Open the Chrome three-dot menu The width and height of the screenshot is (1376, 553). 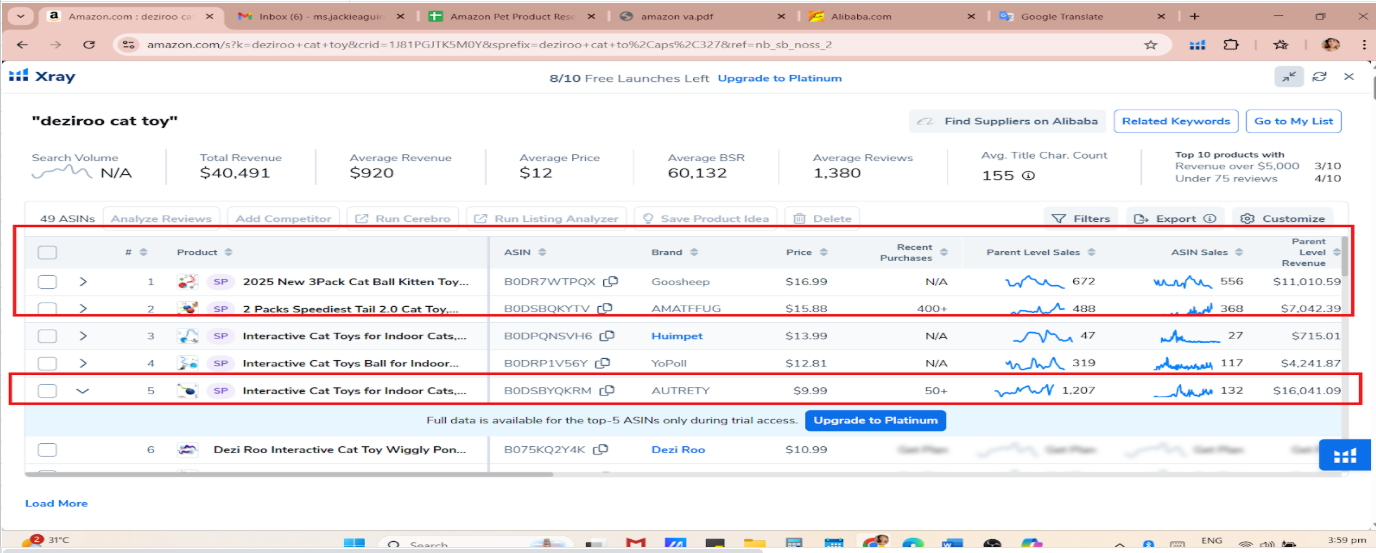tap(1364, 45)
